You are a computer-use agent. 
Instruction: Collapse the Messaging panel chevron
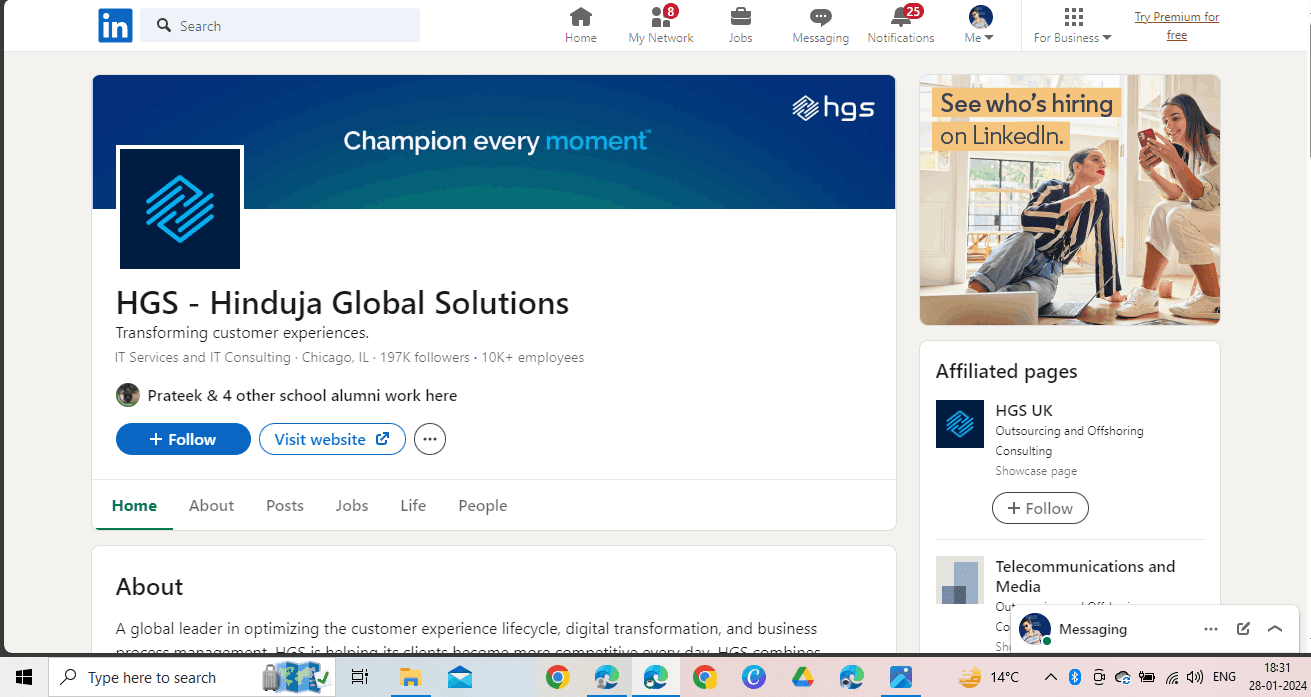point(1275,628)
